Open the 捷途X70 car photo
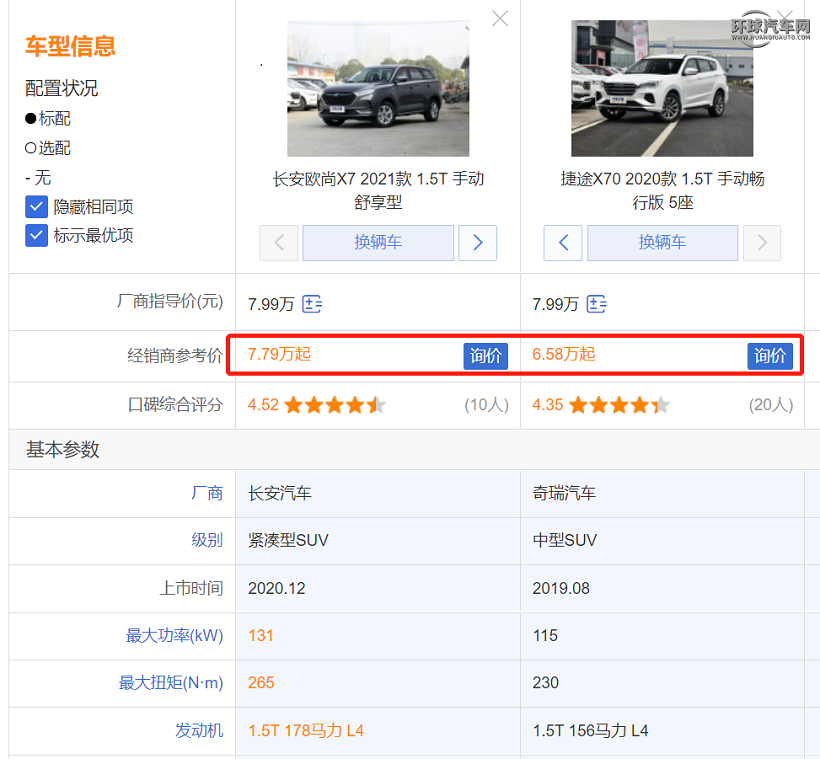The width and height of the screenshot is (820, 759). (x=662, y=88)
